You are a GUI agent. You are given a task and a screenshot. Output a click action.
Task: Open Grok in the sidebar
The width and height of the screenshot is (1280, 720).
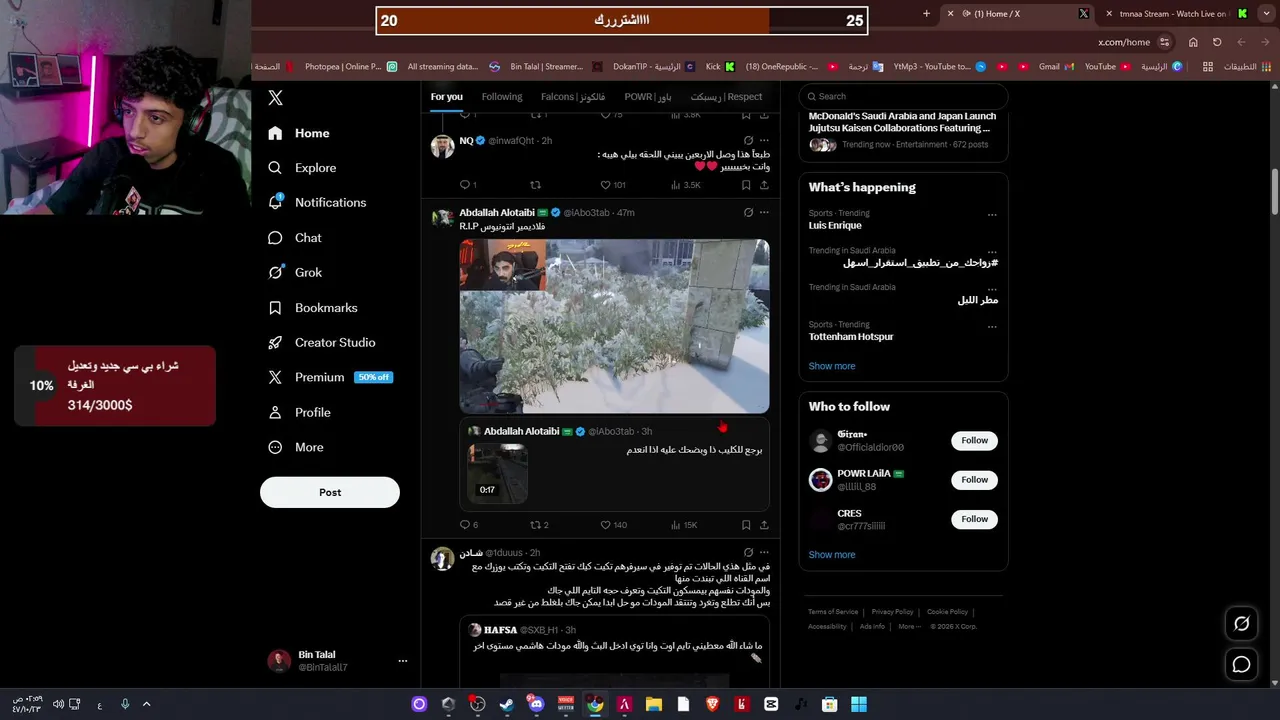point(295,272)
